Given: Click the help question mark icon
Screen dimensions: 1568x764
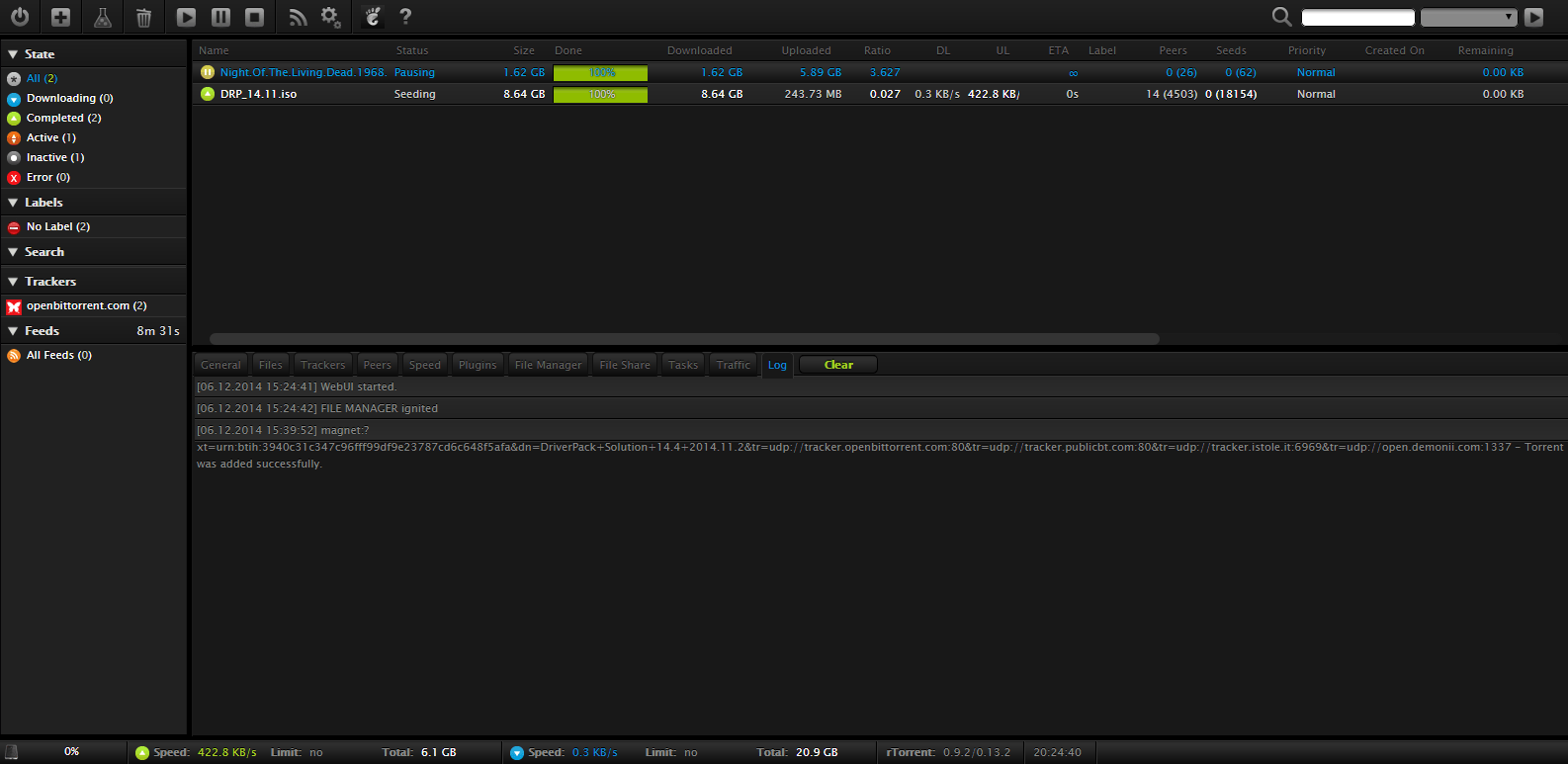Looking at the screenshot, I should point(405,17).
